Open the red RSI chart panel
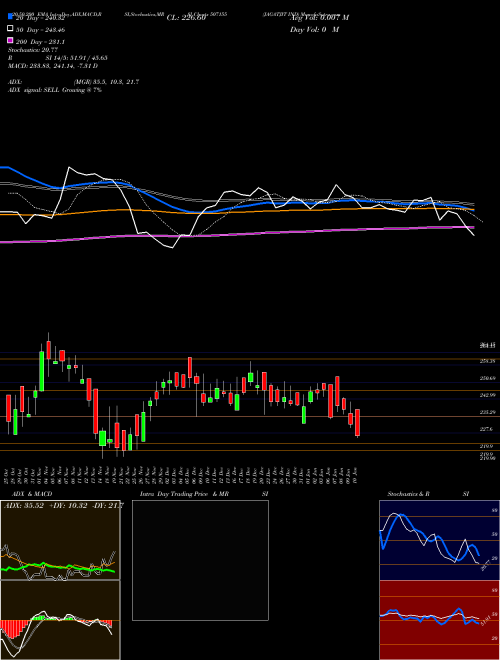This screenshot has width=500, height=660. (439, 620)
